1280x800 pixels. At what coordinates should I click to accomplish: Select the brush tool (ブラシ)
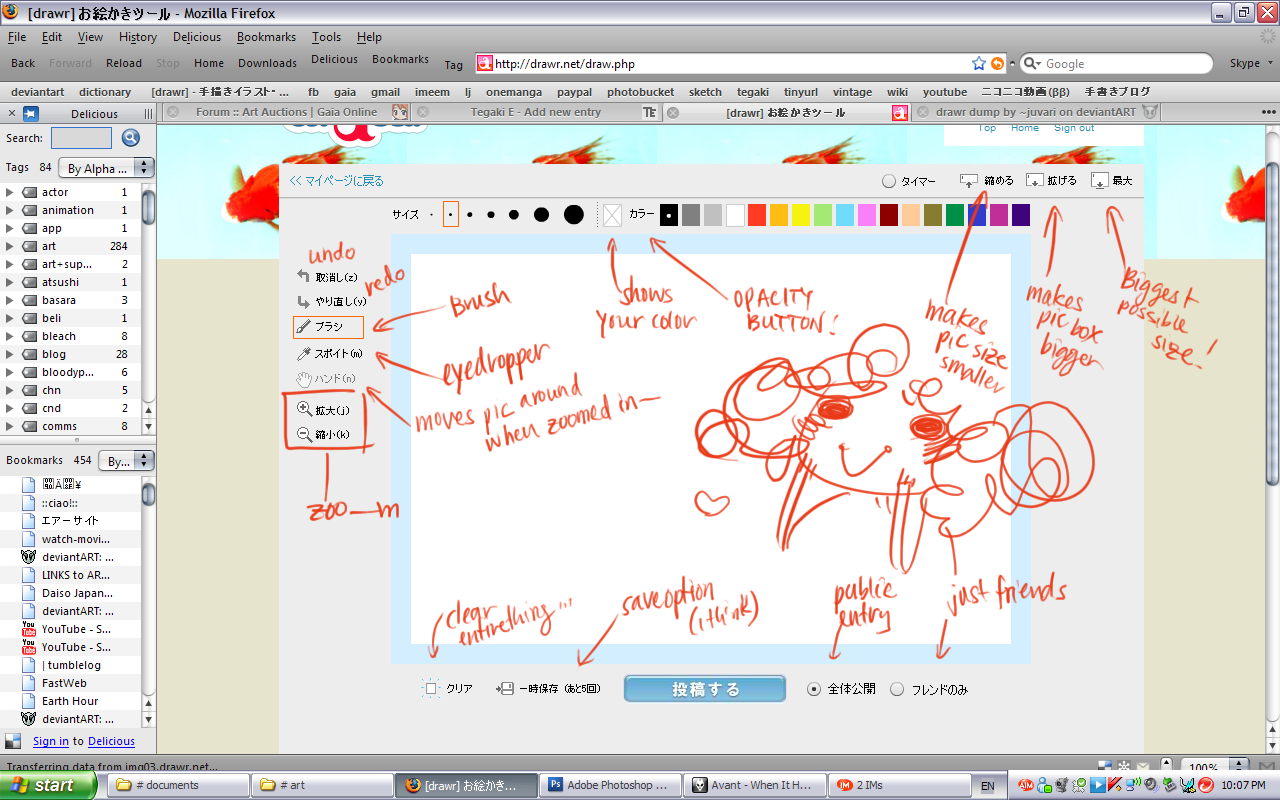point(328,326)
